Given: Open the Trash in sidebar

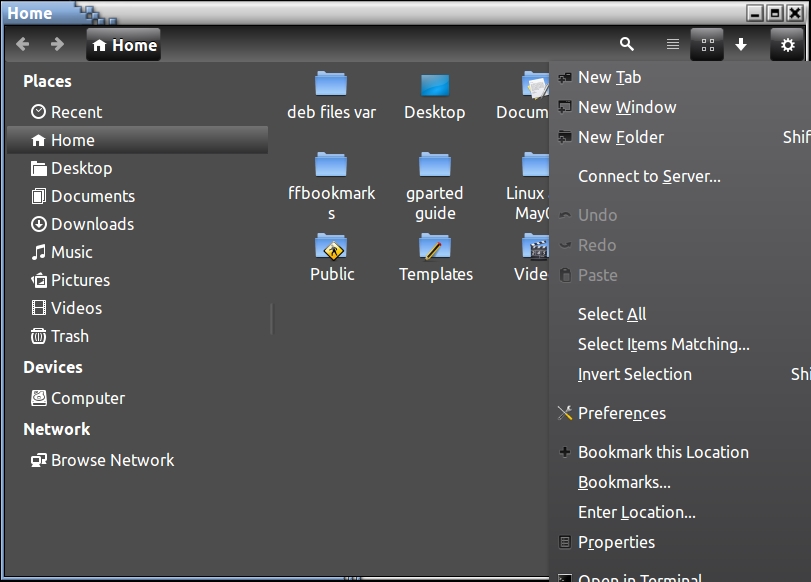Looking at the screenshot, I should tap(69, 336).
